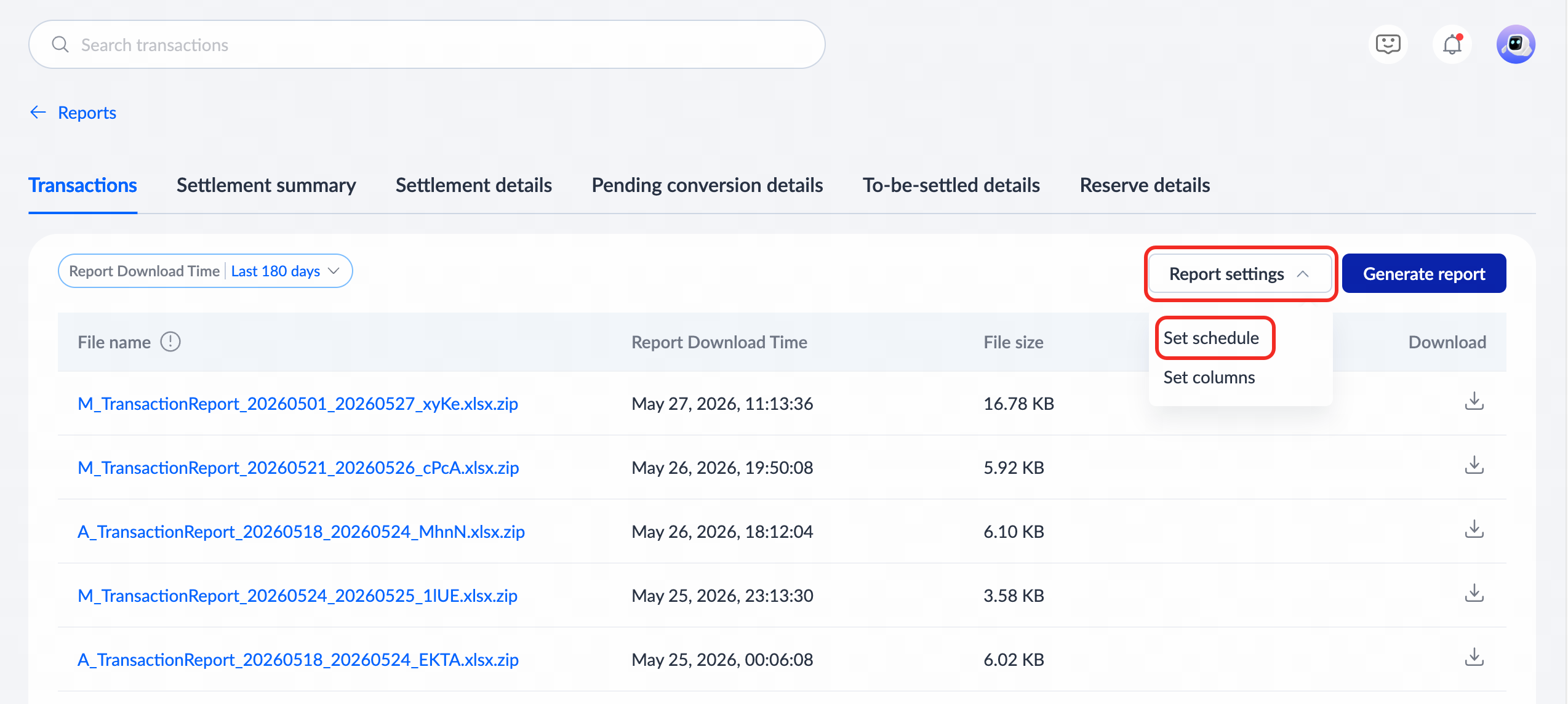Open the notifications bell
This screenshot has width=1568, height=704.
1452,44
